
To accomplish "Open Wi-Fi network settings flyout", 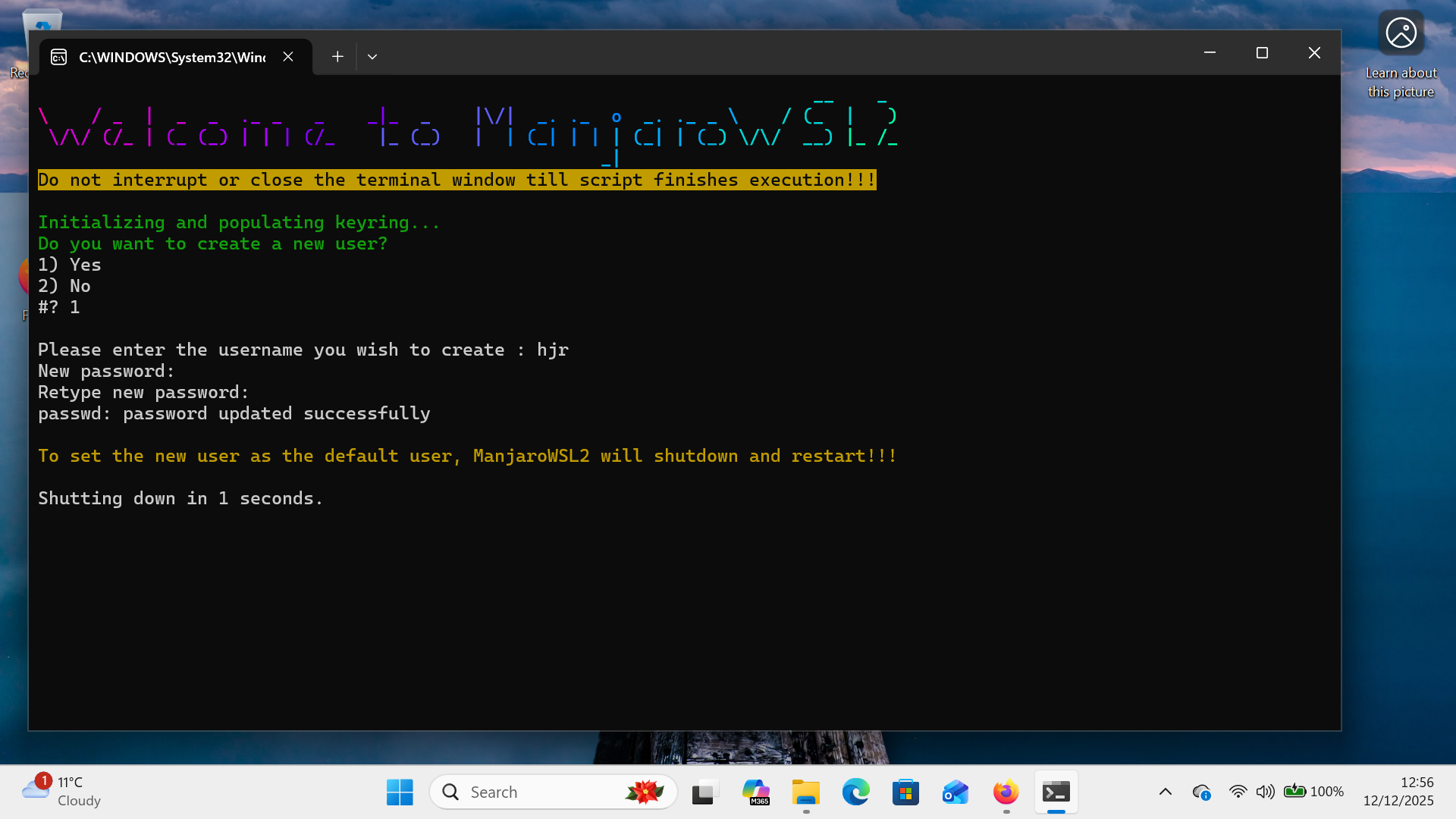I will (1238, 792).
